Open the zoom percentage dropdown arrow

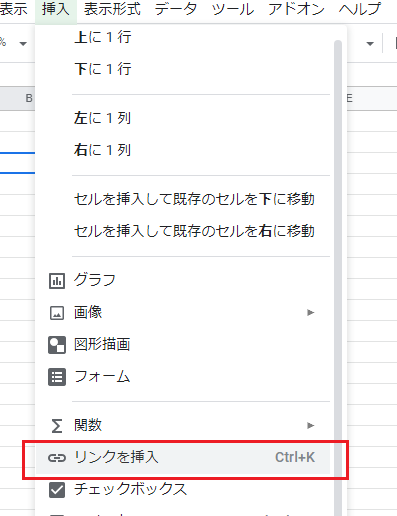tap(23, 44)
